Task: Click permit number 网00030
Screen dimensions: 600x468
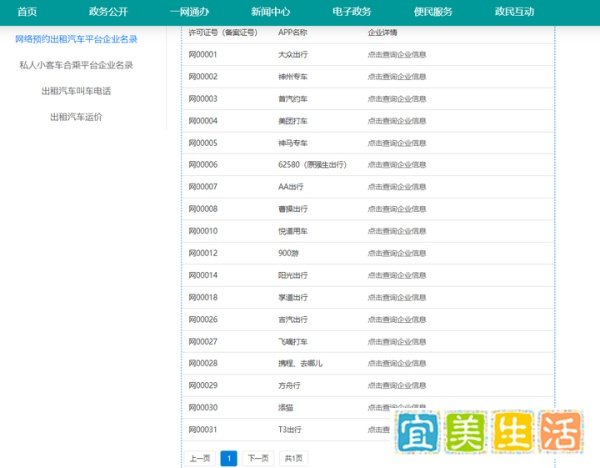Action: pos(203,408)
